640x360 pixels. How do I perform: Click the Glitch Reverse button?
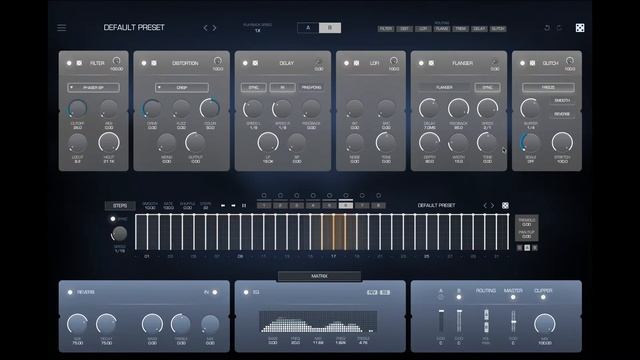562,114
